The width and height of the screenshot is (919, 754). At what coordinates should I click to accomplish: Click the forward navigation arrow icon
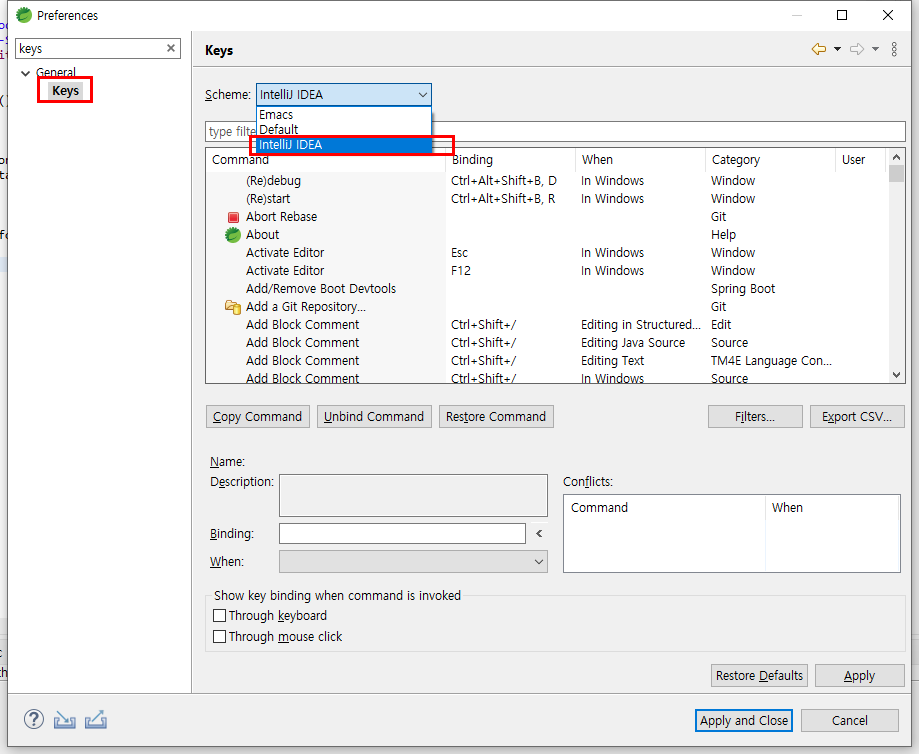[857, 49]
